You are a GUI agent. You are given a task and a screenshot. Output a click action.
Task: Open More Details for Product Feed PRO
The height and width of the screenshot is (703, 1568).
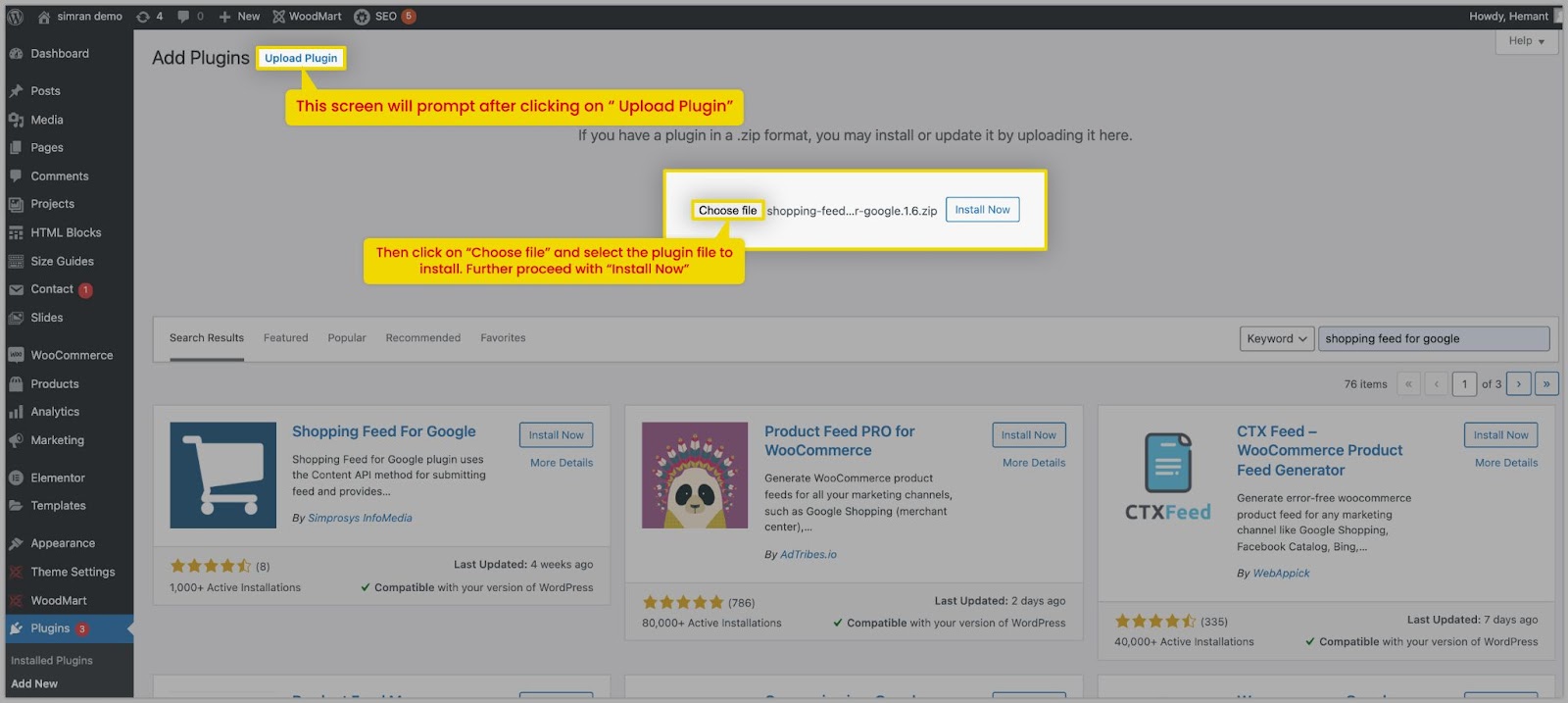click(x=1034, y=463)
